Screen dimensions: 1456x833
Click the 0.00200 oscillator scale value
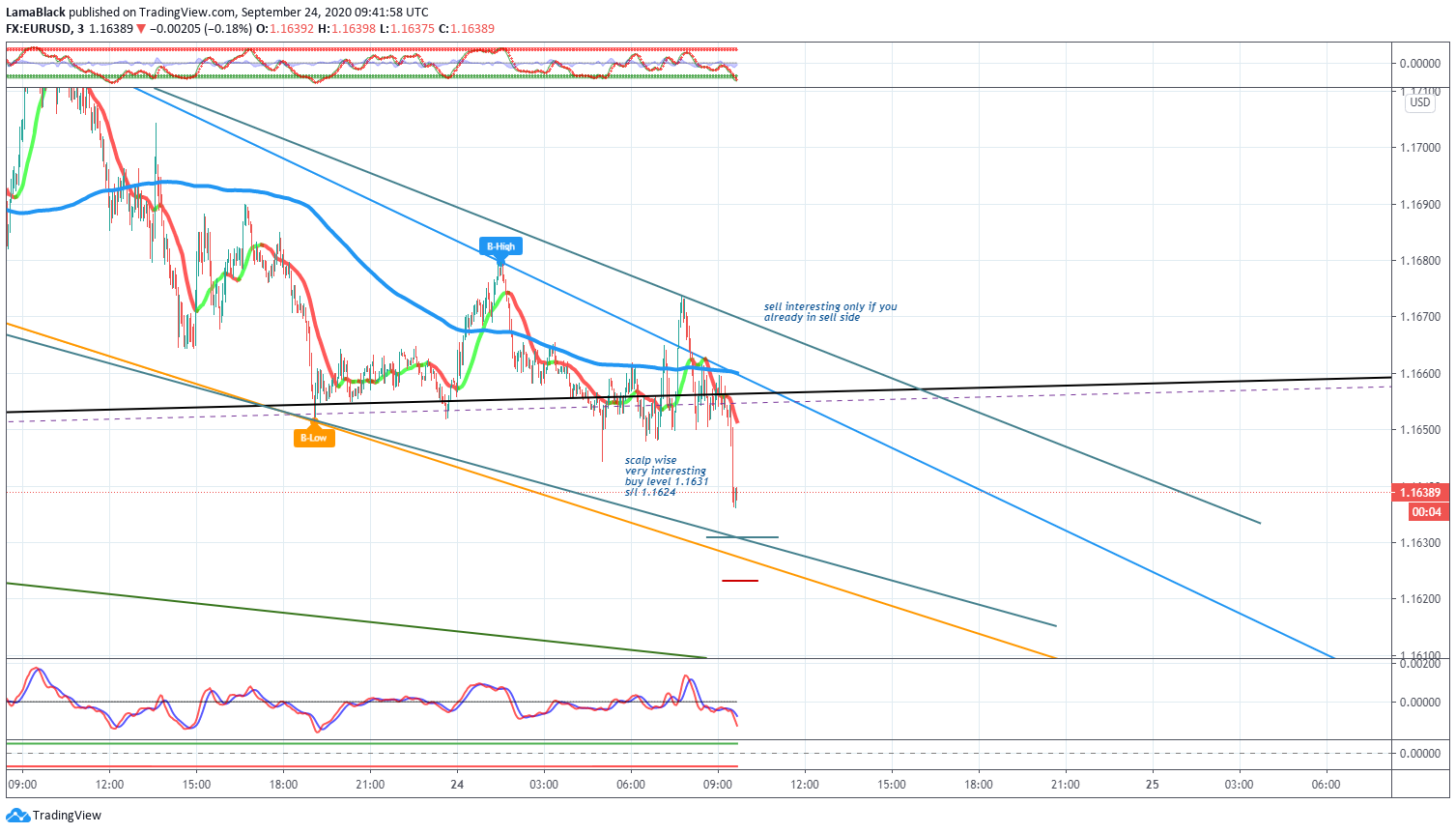coord(1420,664)
